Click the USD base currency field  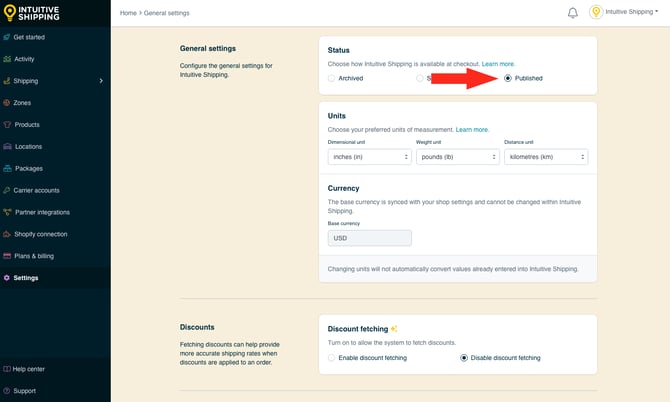pyautogui.click(x=370, y=238)
